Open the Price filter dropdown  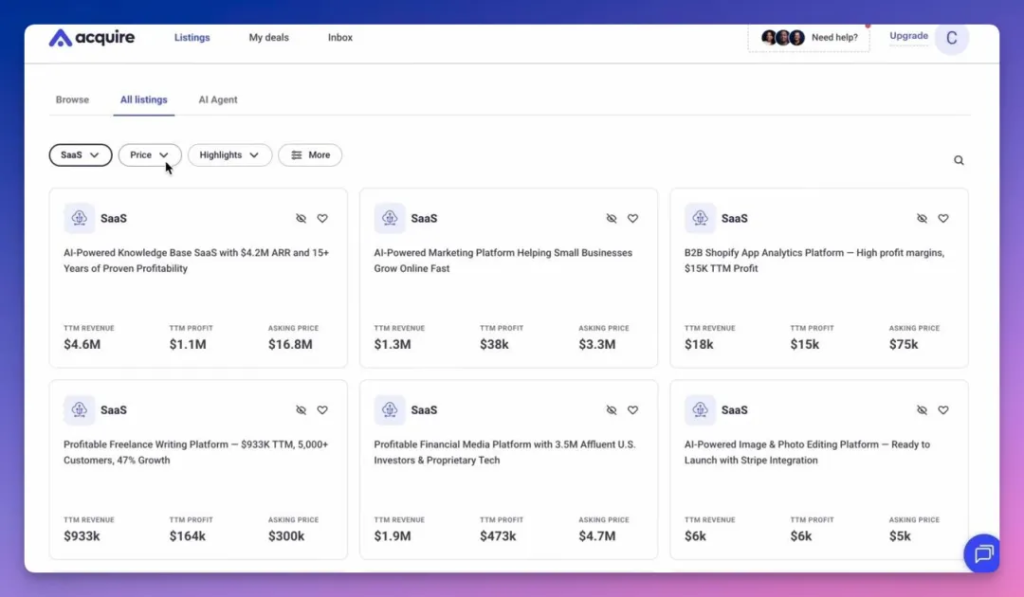tap(150, 155)
